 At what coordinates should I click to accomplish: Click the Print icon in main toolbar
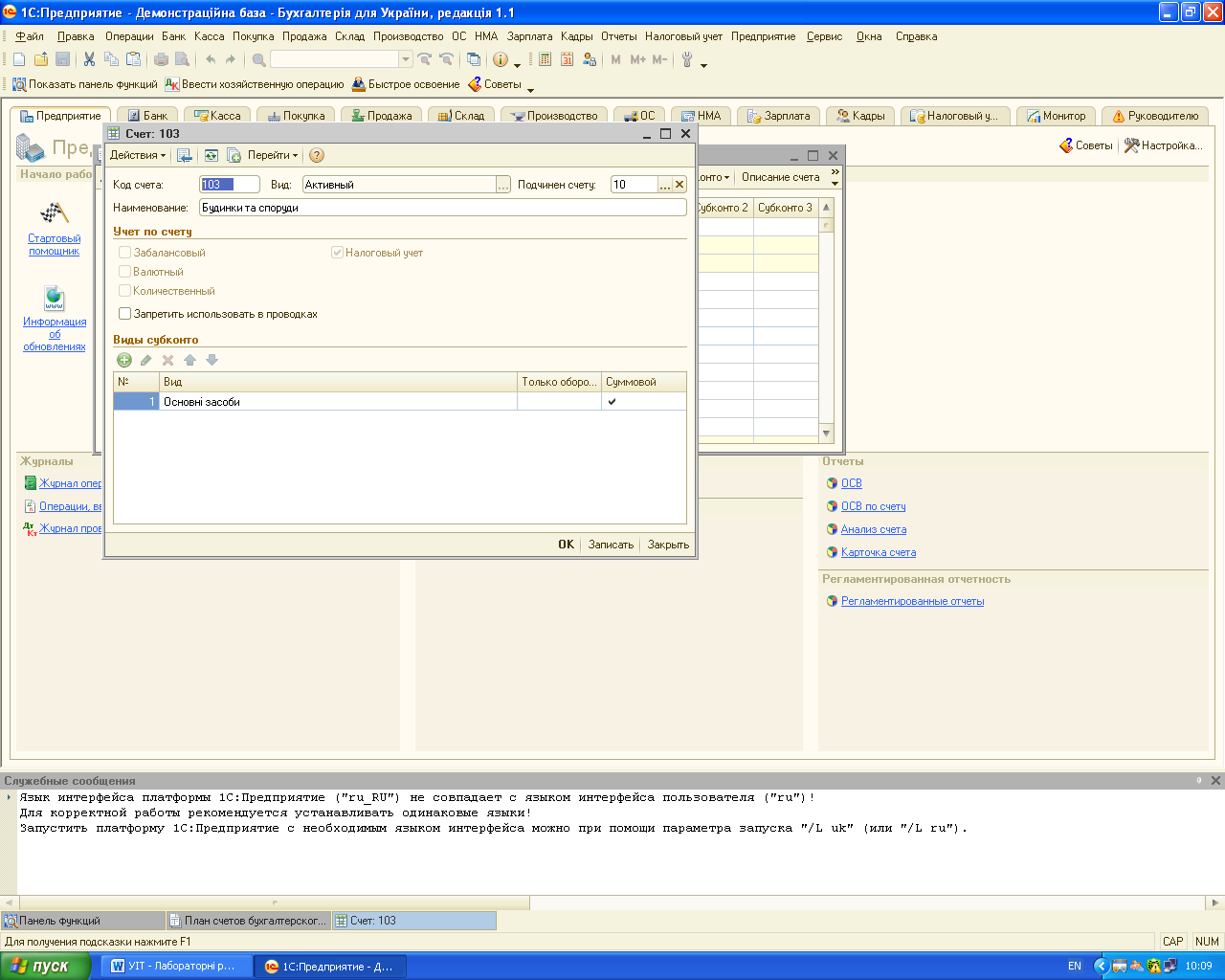(x=161, y=59)
